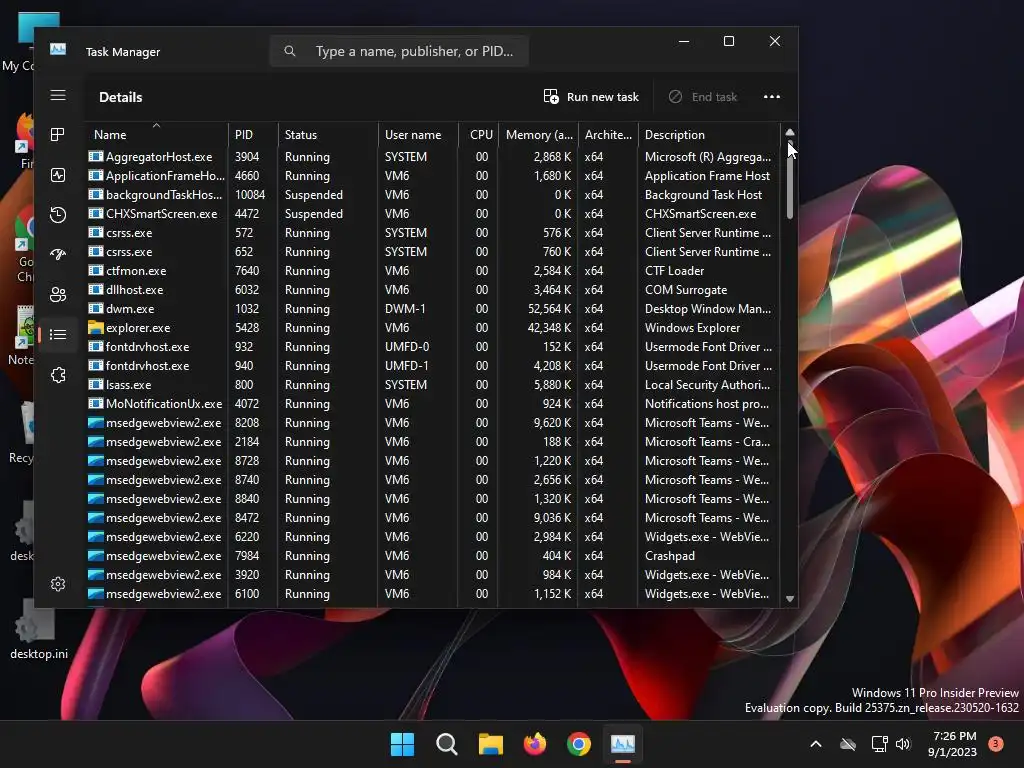The height and width of the screenshot is (768, 1024).
Task: Select dwm.exe process
Action: click(431, 308)
